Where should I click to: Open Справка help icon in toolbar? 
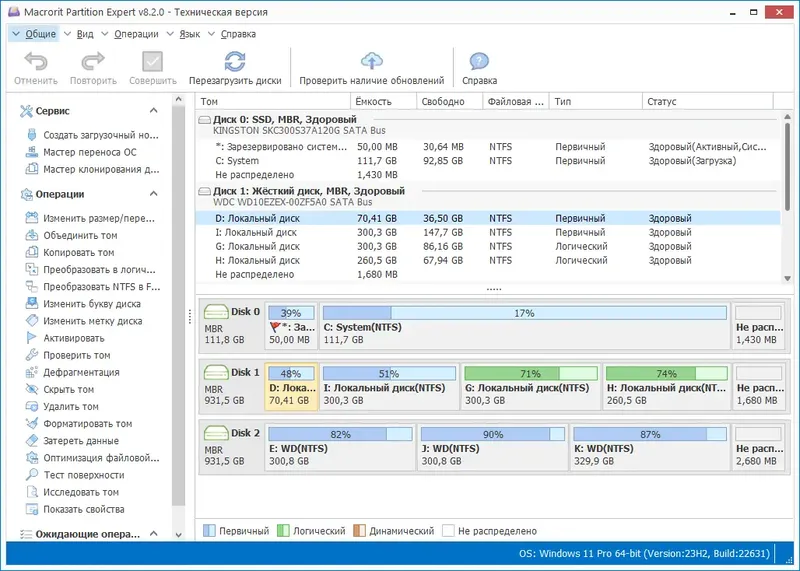point(479,62)
